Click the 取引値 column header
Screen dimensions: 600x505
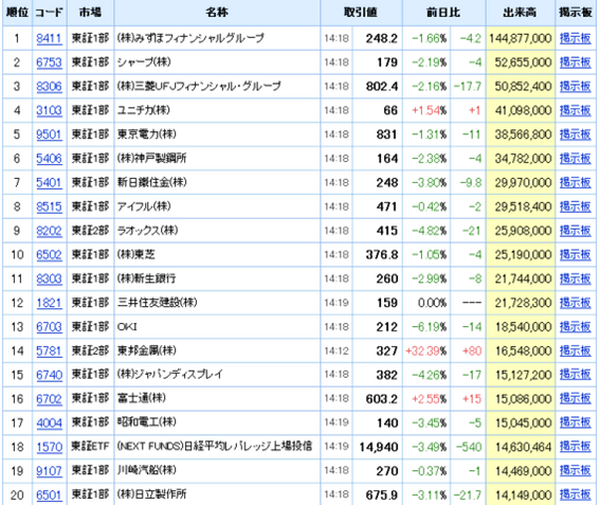coord(360,13)
